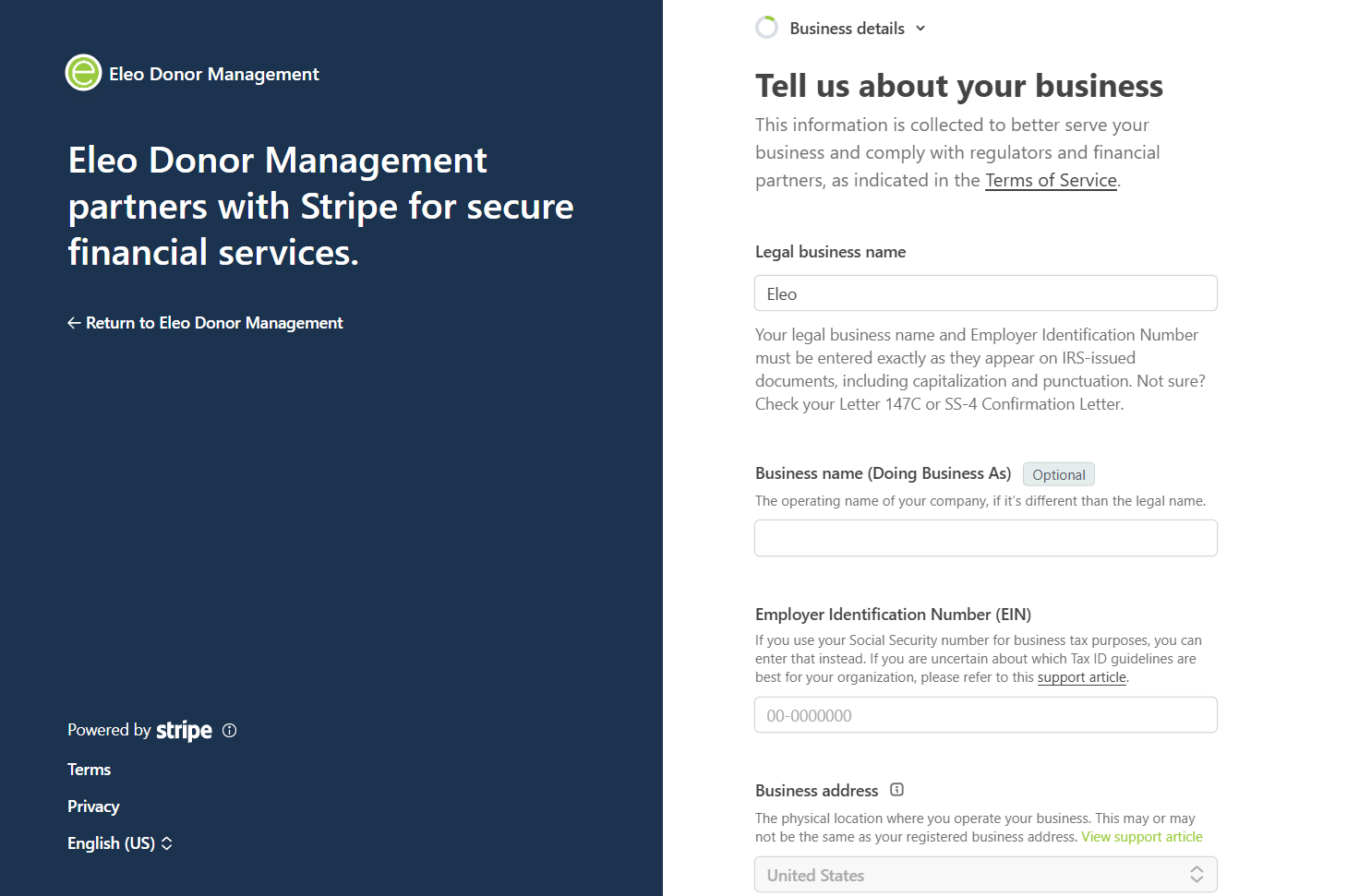Focus the Doing Business As field
Screen dimensions: 1359x896
(986, 538)
